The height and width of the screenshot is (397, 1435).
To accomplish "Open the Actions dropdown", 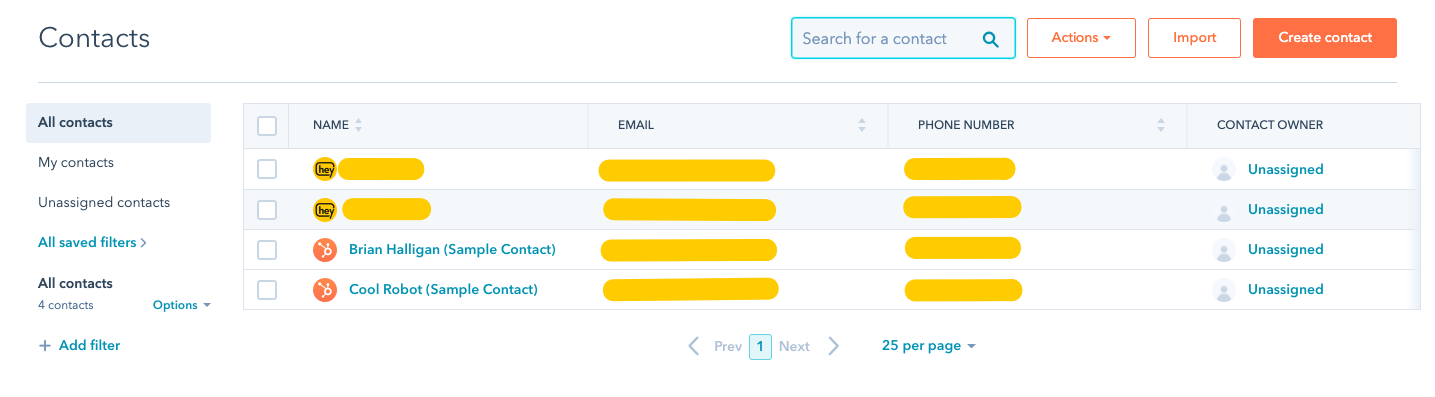I will pyautogui.click(x=1081, y=38).
